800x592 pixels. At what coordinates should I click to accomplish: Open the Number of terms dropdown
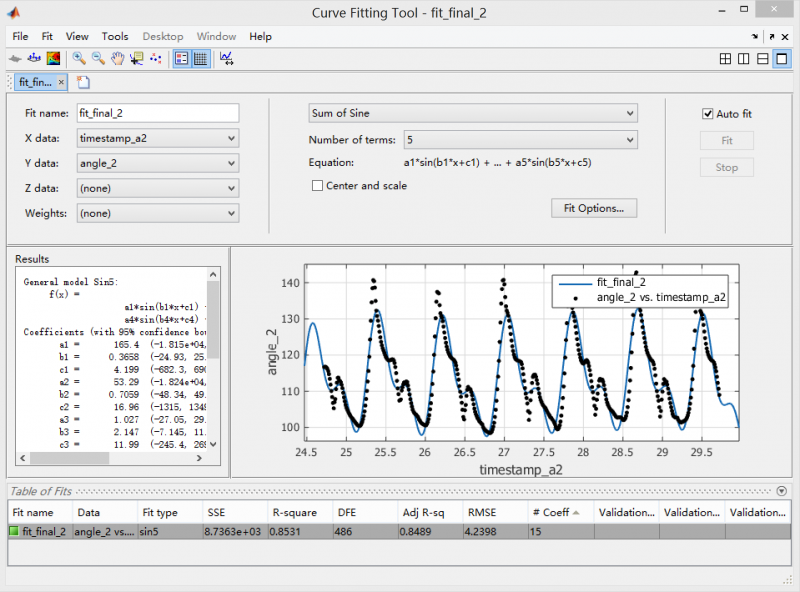pyautogui.click(x=519, y=140)
